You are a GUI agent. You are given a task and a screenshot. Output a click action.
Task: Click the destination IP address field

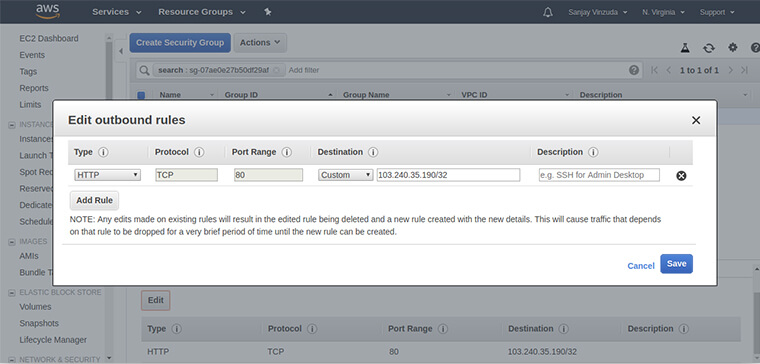tap(448, 175)
